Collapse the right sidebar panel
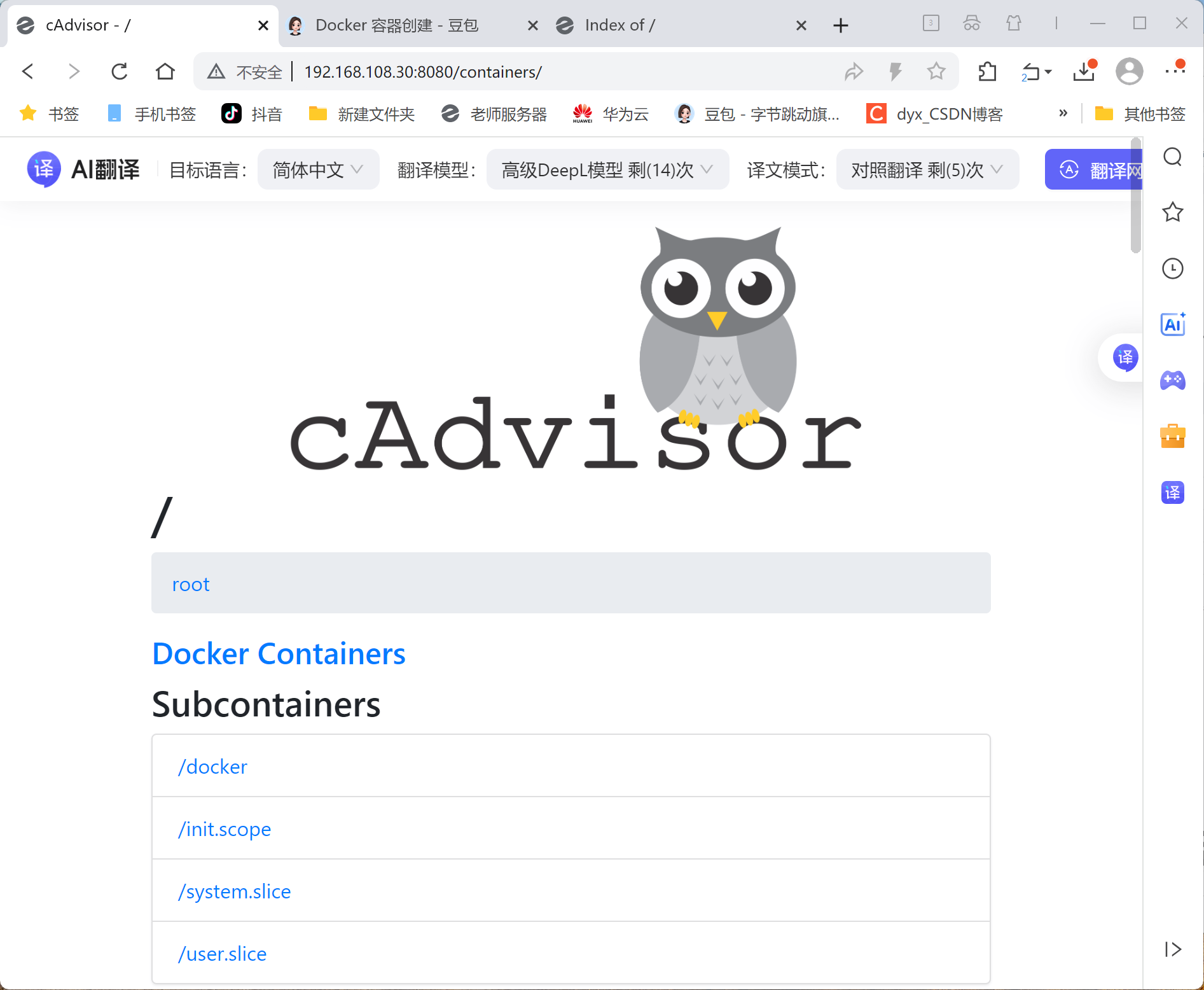This screenshot has height=990, width=1204. coord(1173,949)
